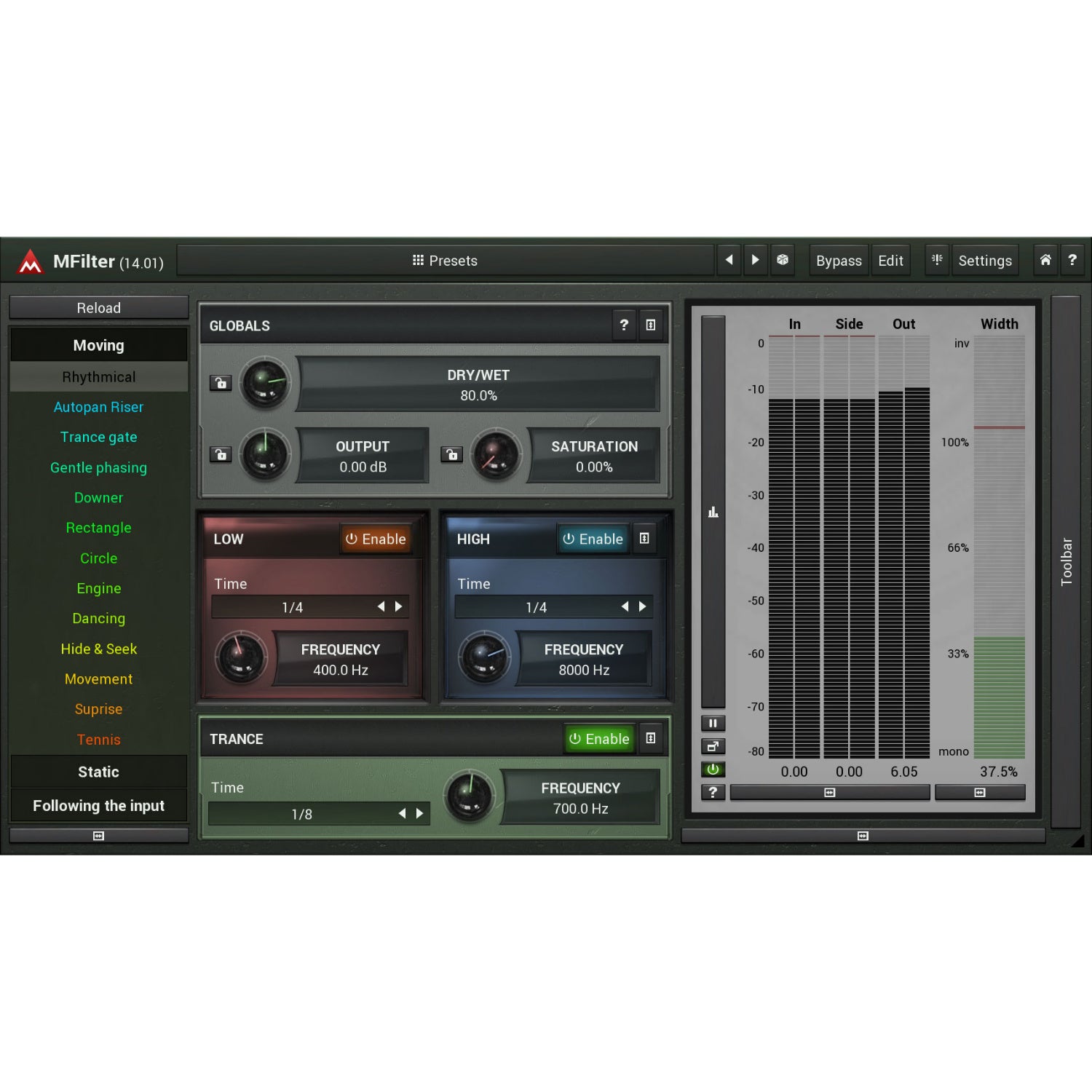Toggle the HIGH filter Enable button
The height and width of the screenshot is (1092, 1092).
[593, 539]
